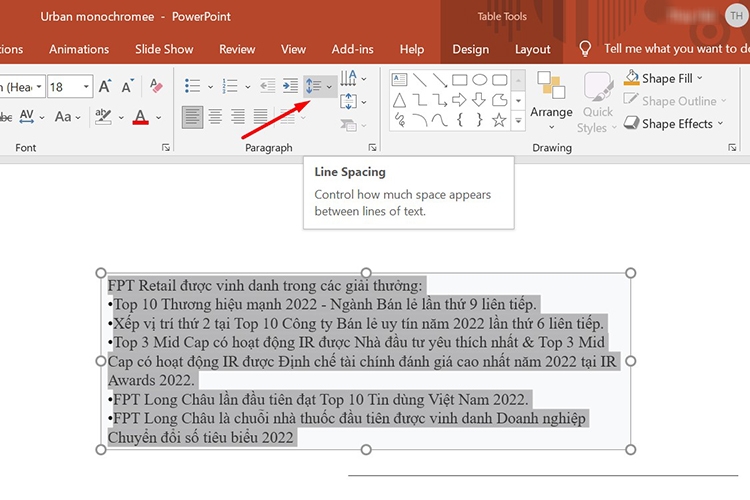Click the Numbering list icon

point(230,86)
